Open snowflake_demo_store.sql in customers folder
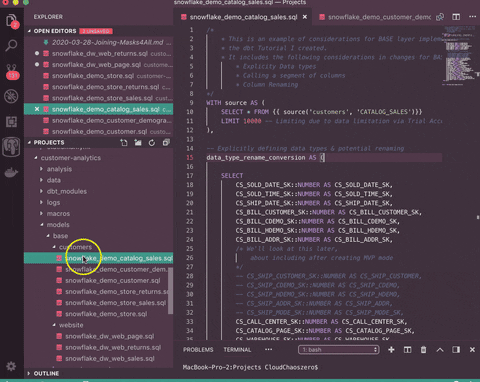This screenshot has height=382, width=480. pos(106,314)
